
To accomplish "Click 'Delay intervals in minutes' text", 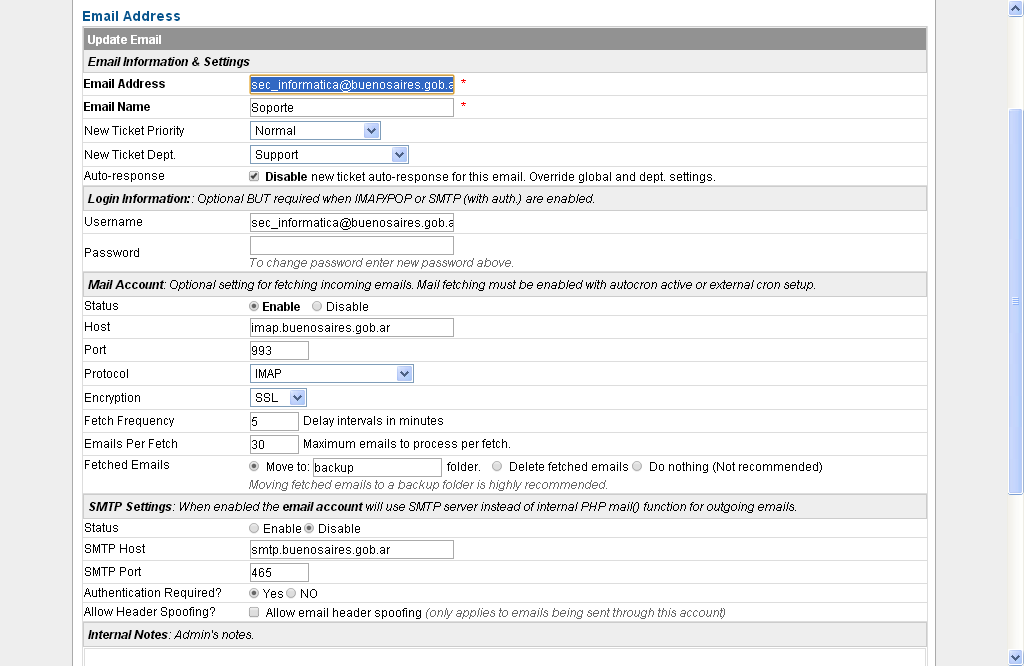I will click(373, 421).
